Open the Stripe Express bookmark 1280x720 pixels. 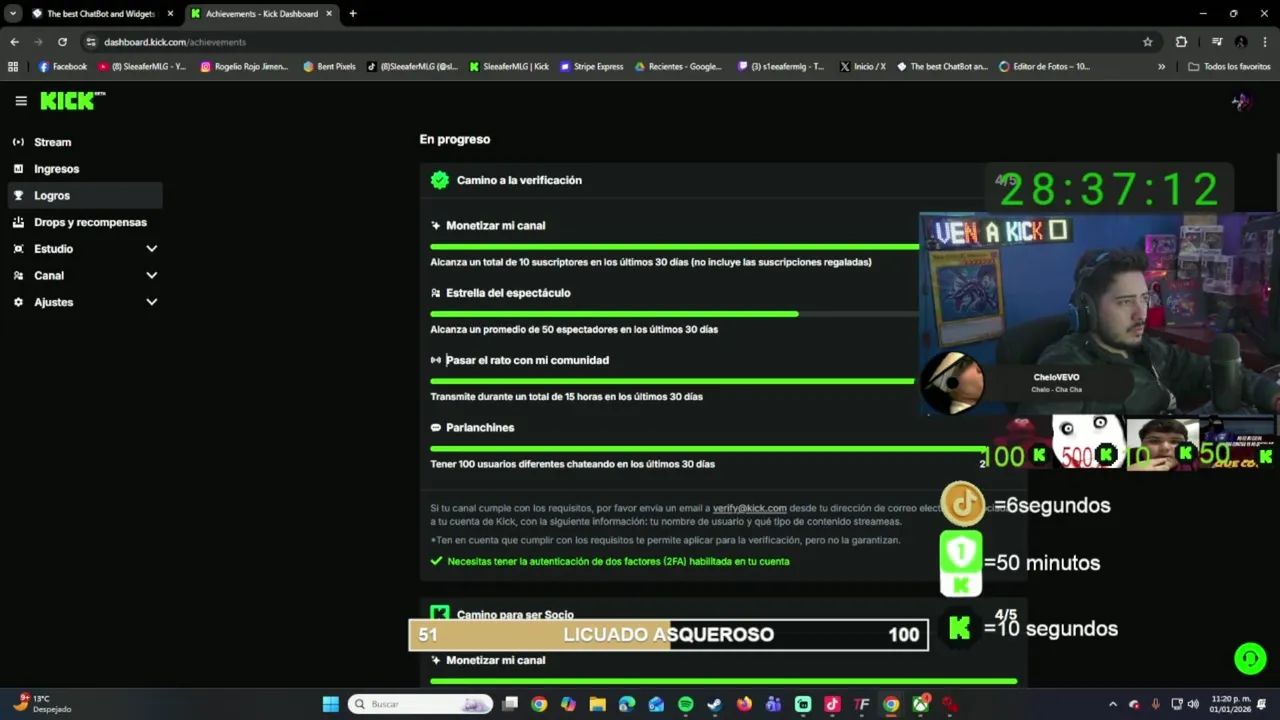coord(592,67)
